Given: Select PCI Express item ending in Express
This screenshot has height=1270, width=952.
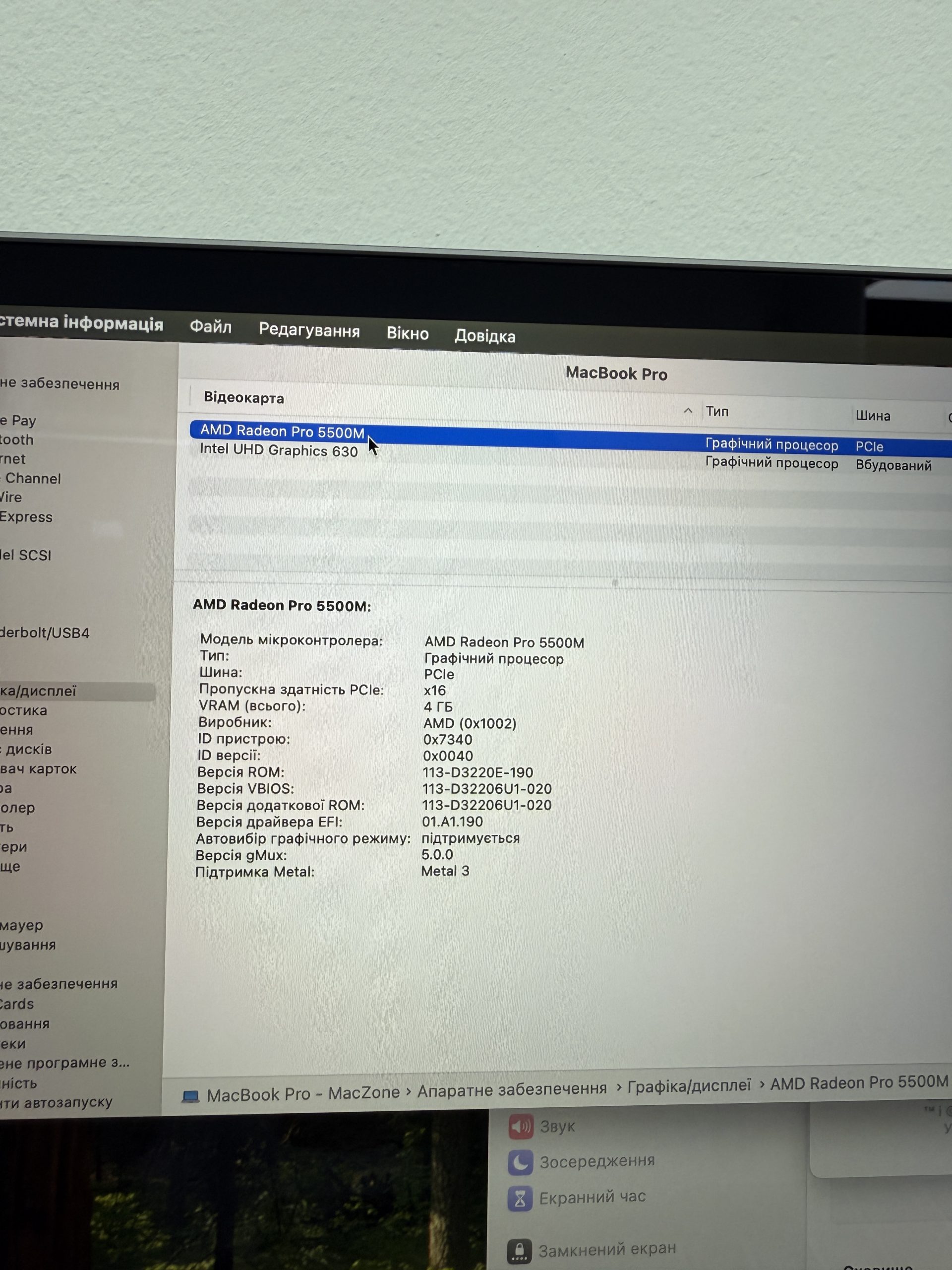Looking at the screenshot, I should coord(26,517).
